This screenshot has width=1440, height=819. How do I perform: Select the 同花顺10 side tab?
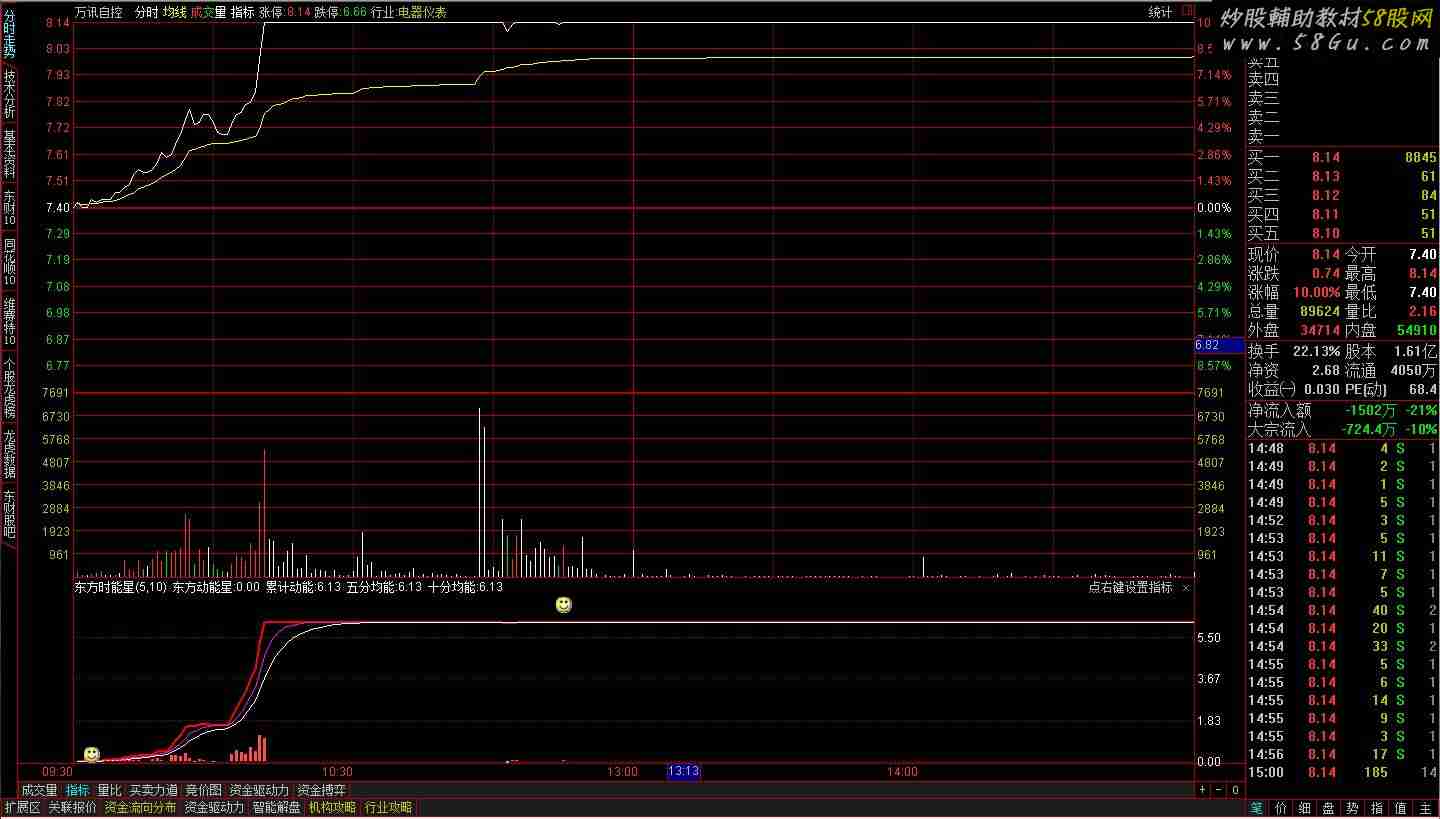coord(9,262)
